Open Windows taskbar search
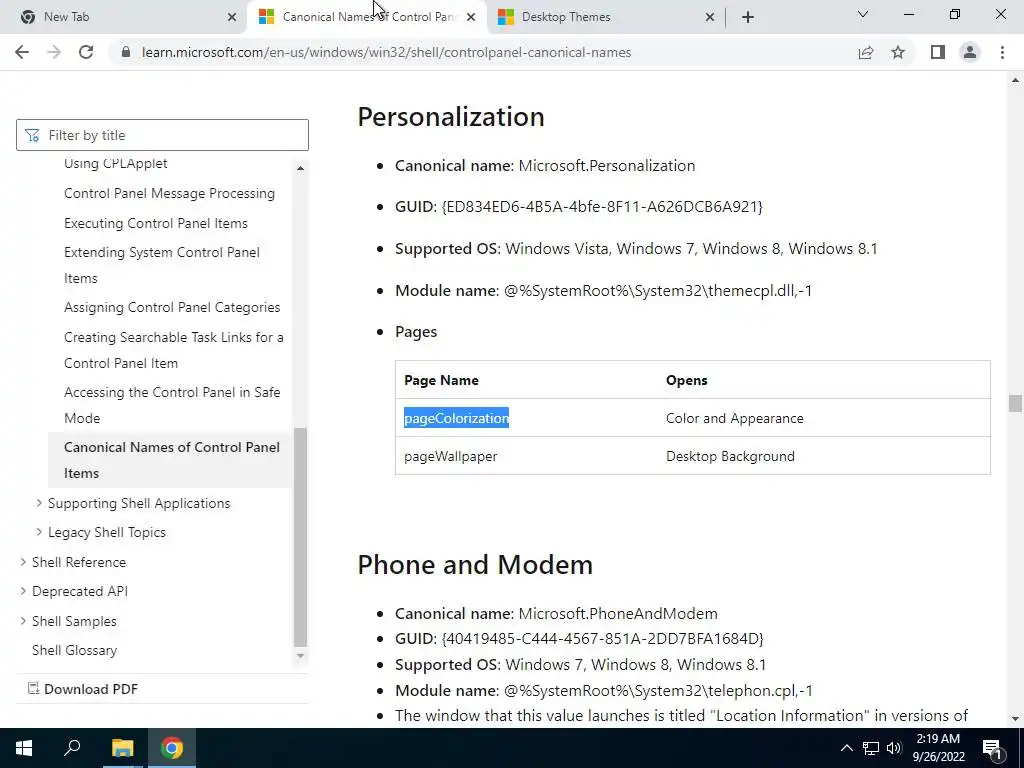Screen dimensions: 1024x768 (72, 748)
